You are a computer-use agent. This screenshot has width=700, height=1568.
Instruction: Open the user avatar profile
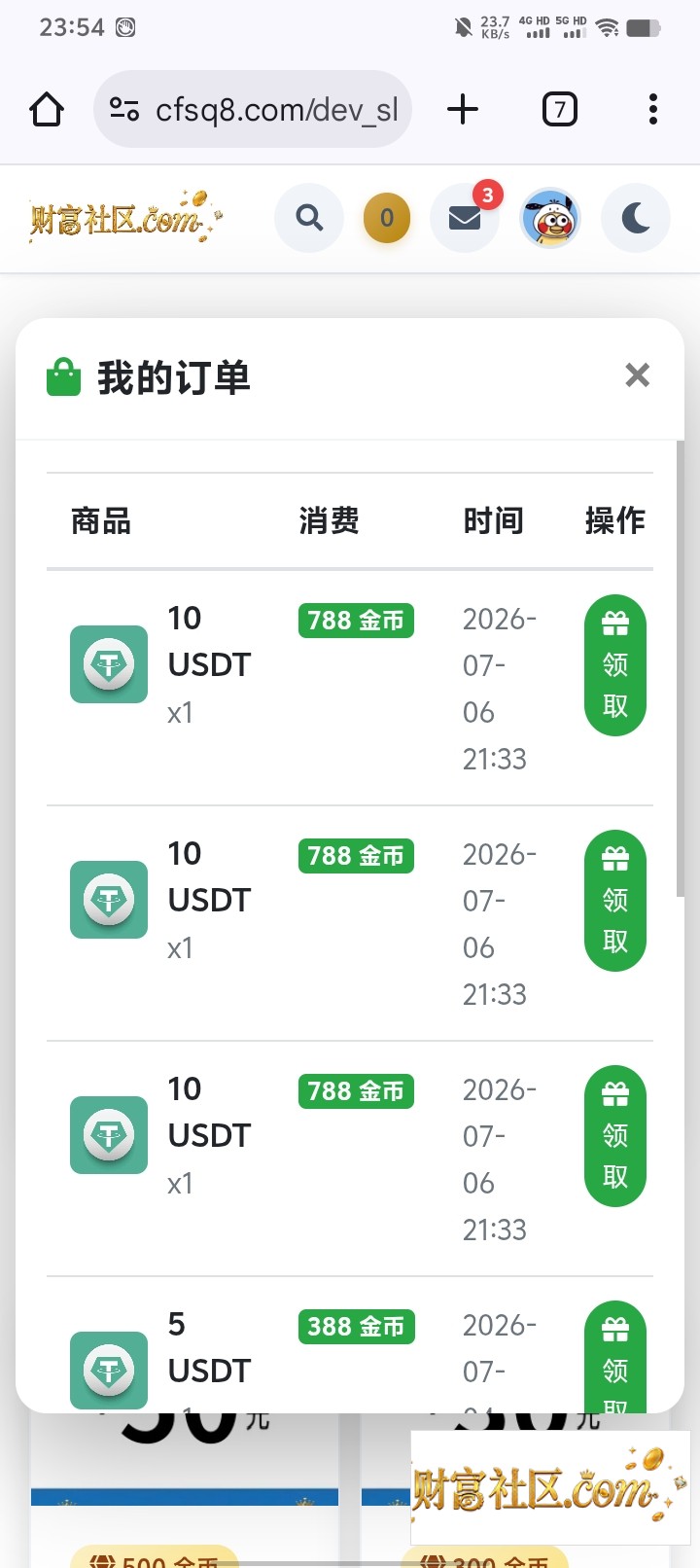coord(550,218)
